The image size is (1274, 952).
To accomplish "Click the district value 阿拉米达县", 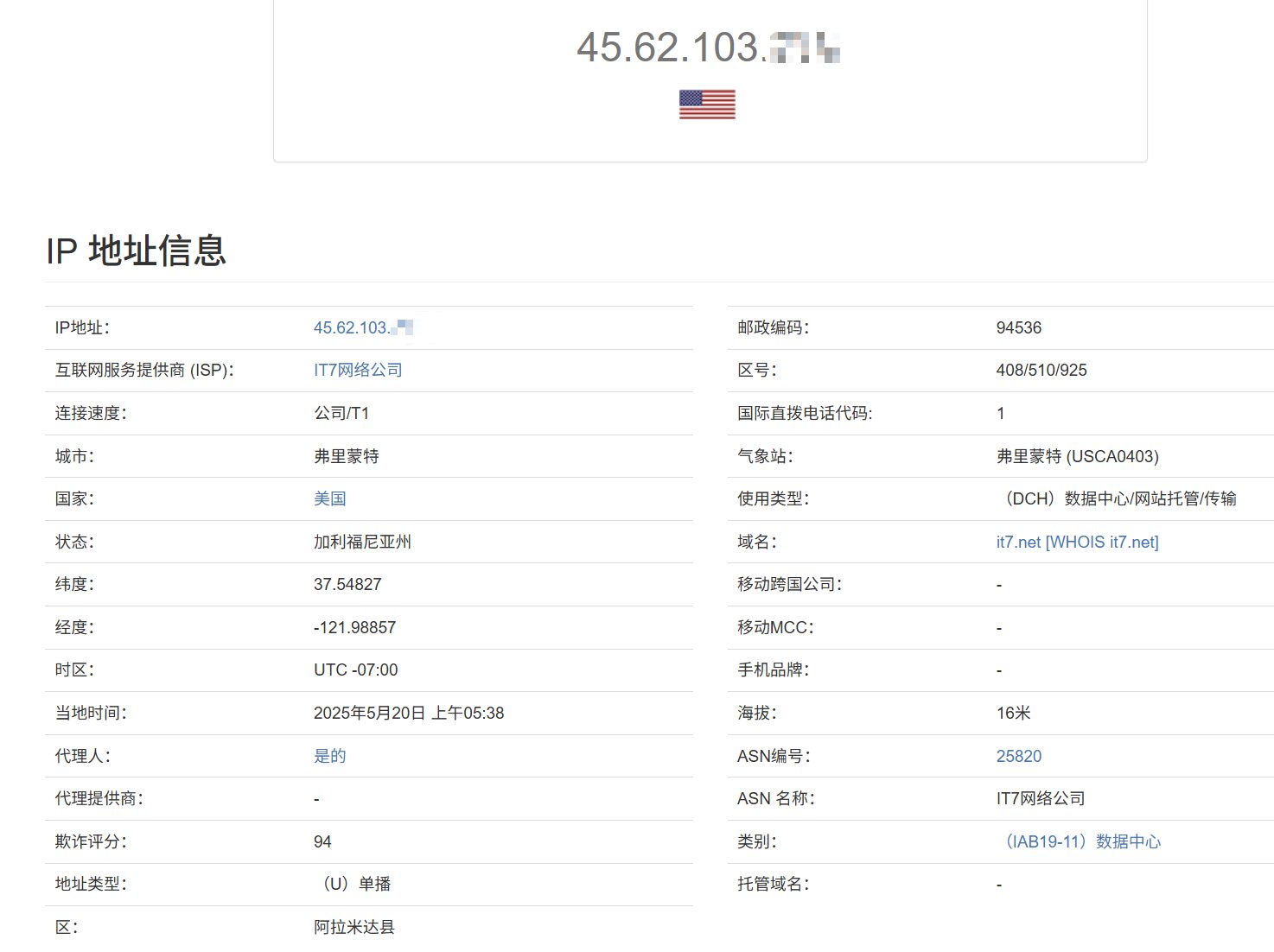I will (x=354, y=928).
